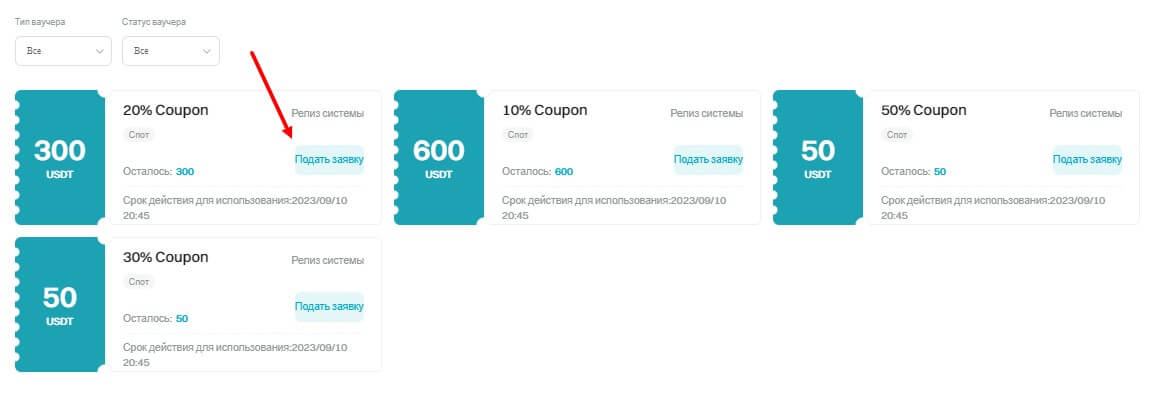Image resolution: width=1149 pixels, height=417 pixels.
Task: Click Подать заявку on 20% Coupon
Action: tap(329, 159)
